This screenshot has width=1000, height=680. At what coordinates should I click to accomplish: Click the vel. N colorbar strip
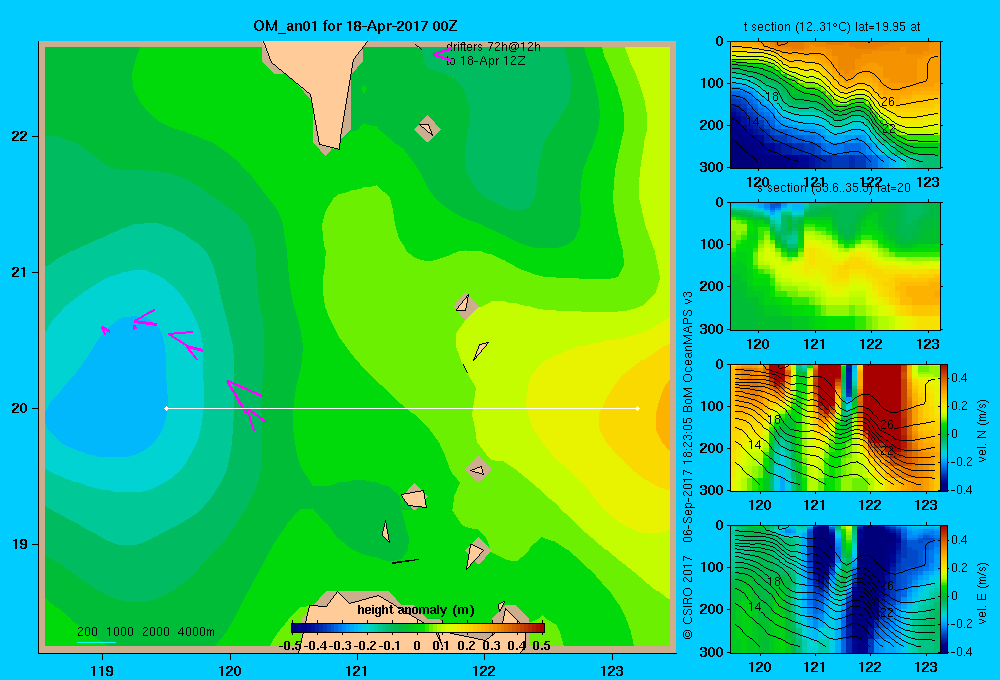coord(945,427)
